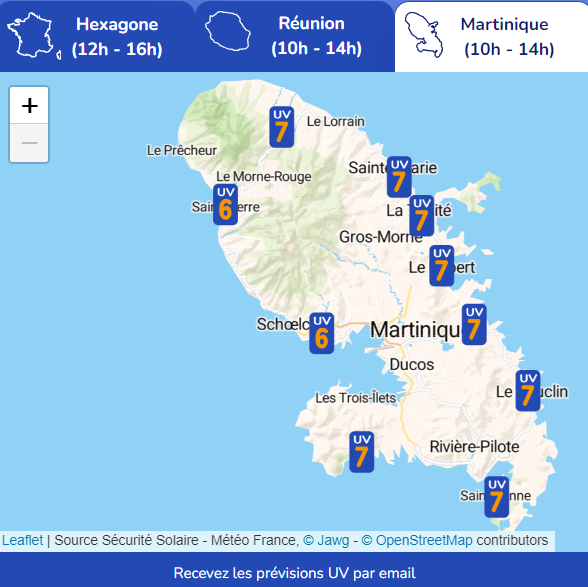The image size is (588, 587).
Task: Open UV 7 marker over Sainte-Anne
Action: 496,497
